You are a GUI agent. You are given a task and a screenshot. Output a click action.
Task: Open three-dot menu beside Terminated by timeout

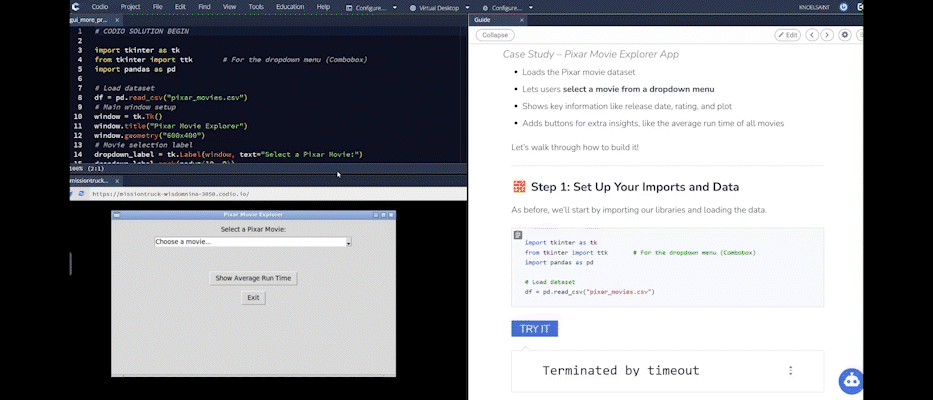point(790,370)
